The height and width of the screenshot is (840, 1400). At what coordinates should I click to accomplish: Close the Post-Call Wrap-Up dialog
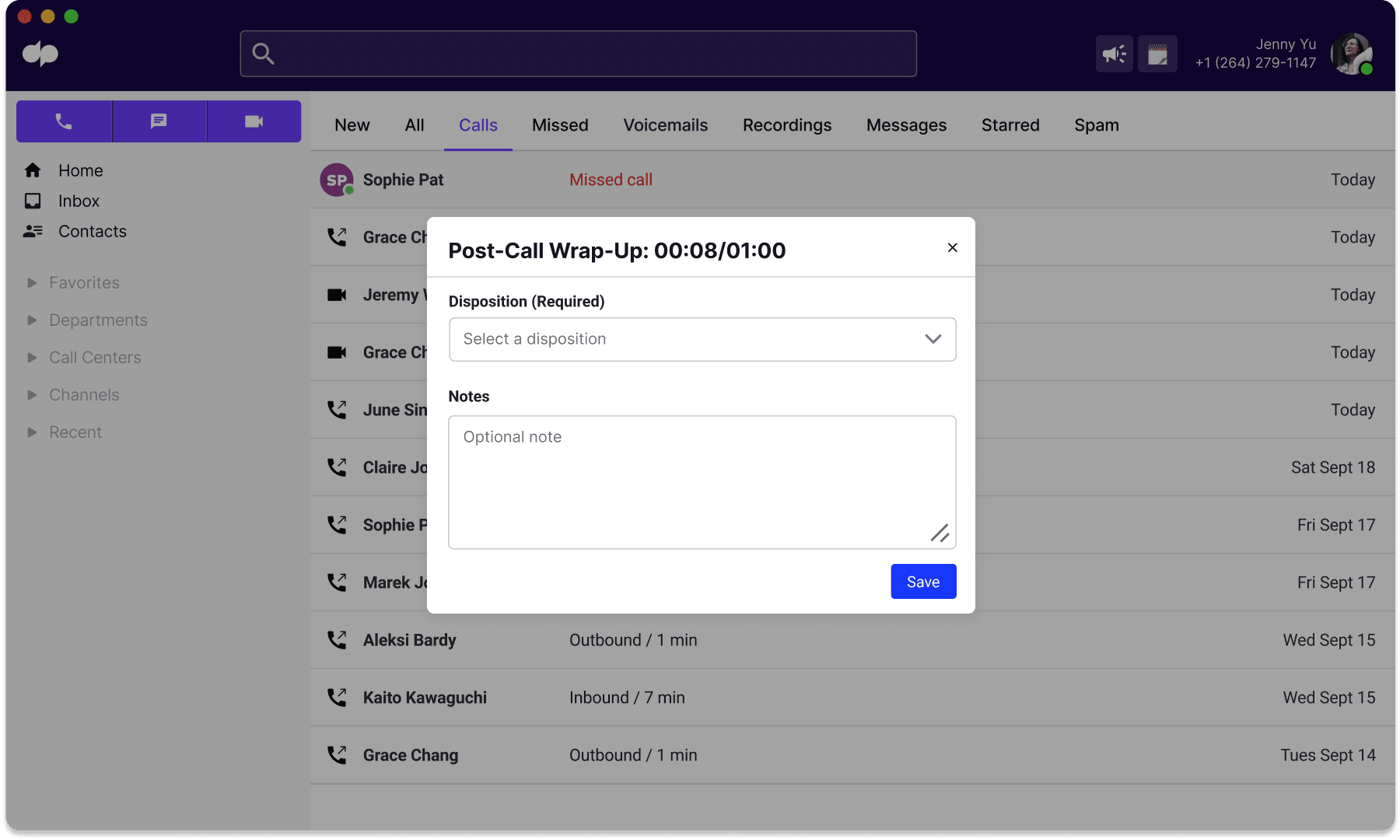pyautogui.click(x=952, y=247)
